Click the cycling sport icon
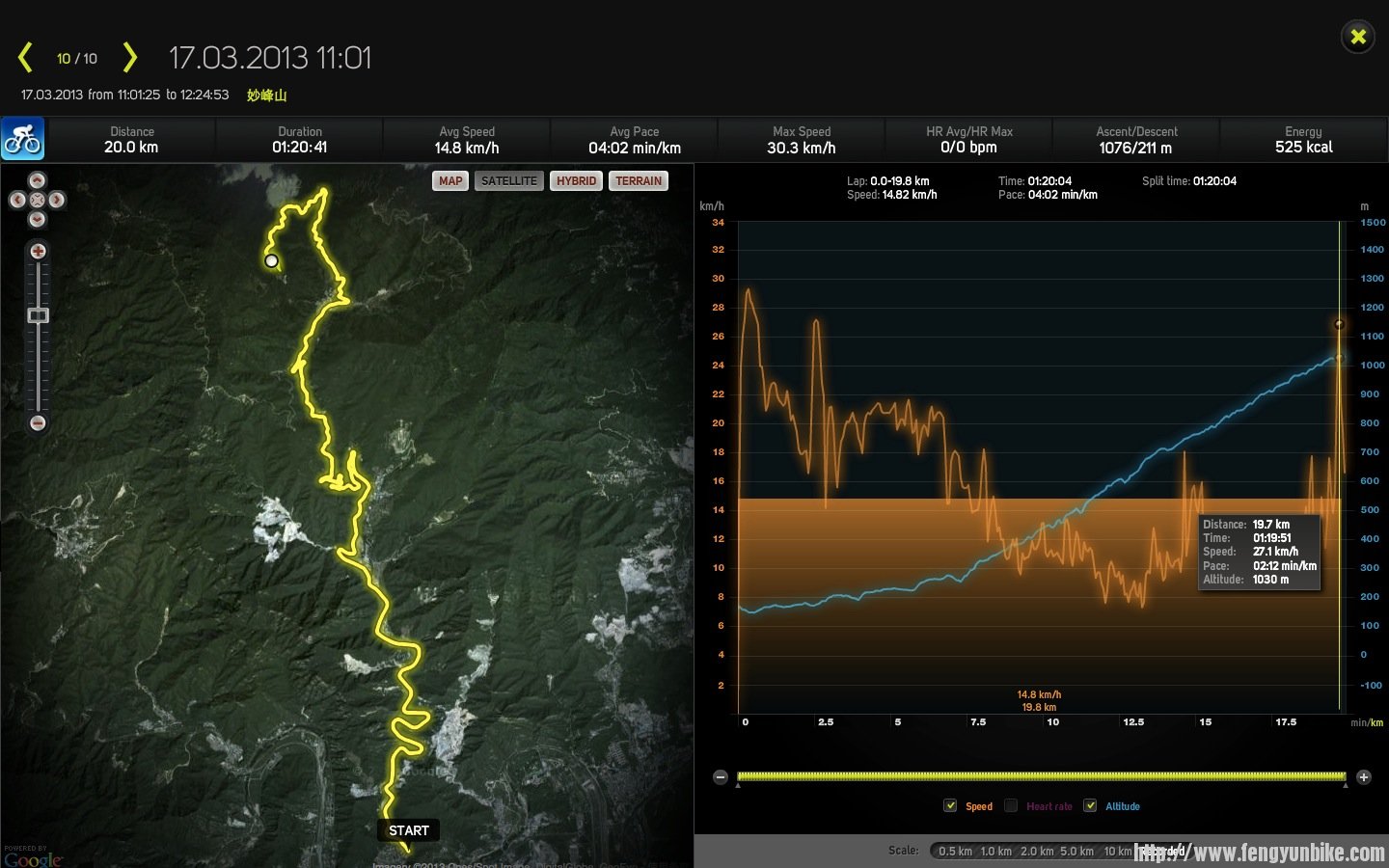Image resolution: width=1389 pixels, height=868 pixels. coord(22,140)
